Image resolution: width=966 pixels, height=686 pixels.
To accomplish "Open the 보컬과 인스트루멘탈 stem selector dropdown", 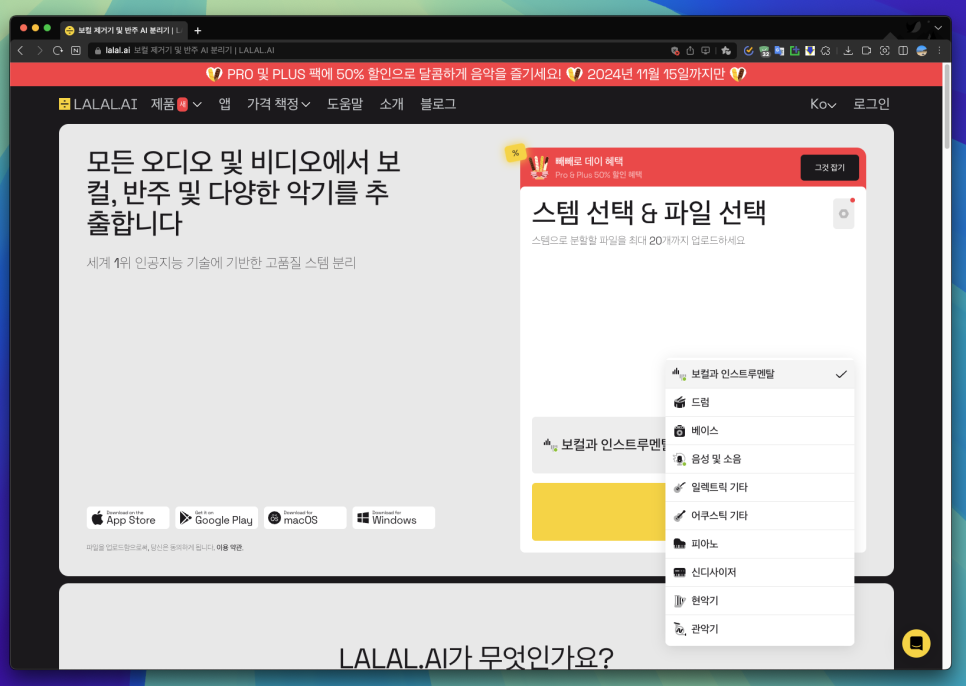I will pos(599,445).
